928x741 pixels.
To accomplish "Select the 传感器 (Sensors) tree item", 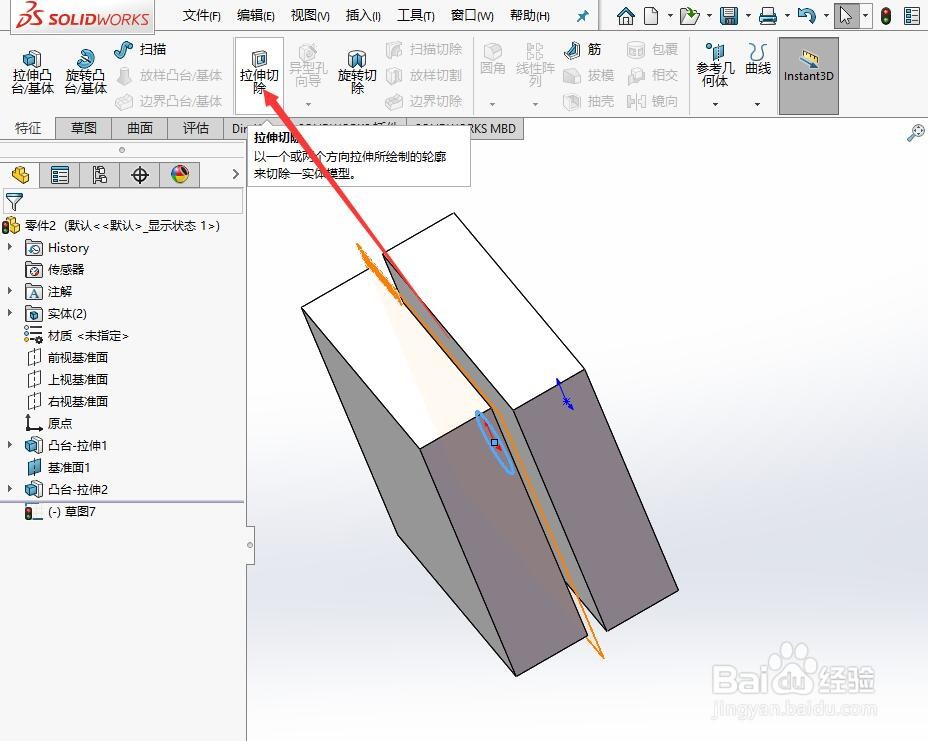I will (54, 269).
